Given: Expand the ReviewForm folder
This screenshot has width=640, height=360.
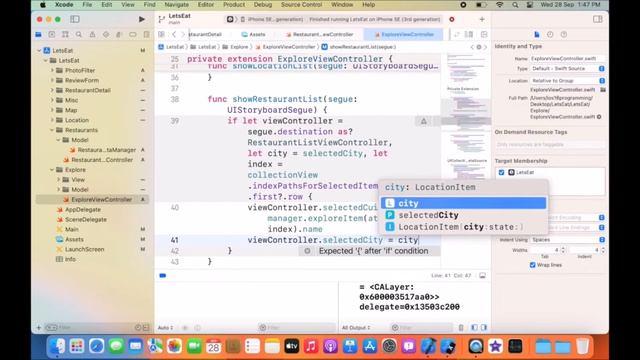Looking at the screenshot, I should (52, 80).
